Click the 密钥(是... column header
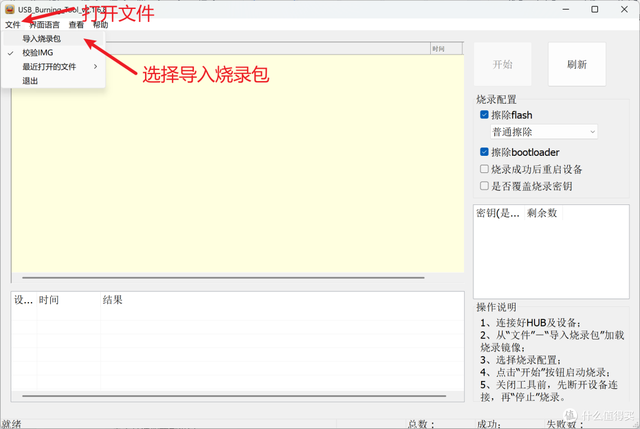 pyautogui.click(x=498, y=213)
